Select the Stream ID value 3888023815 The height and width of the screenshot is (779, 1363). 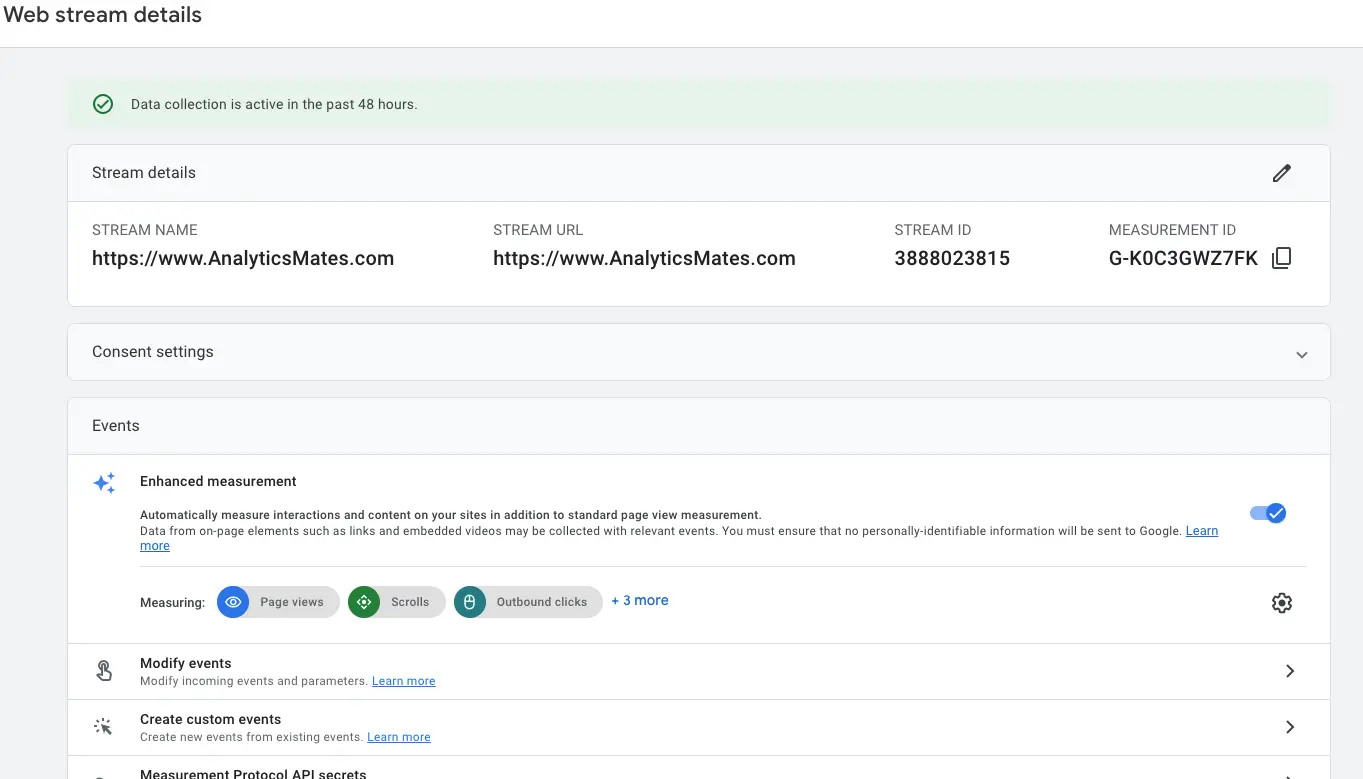tap(951, 257)
